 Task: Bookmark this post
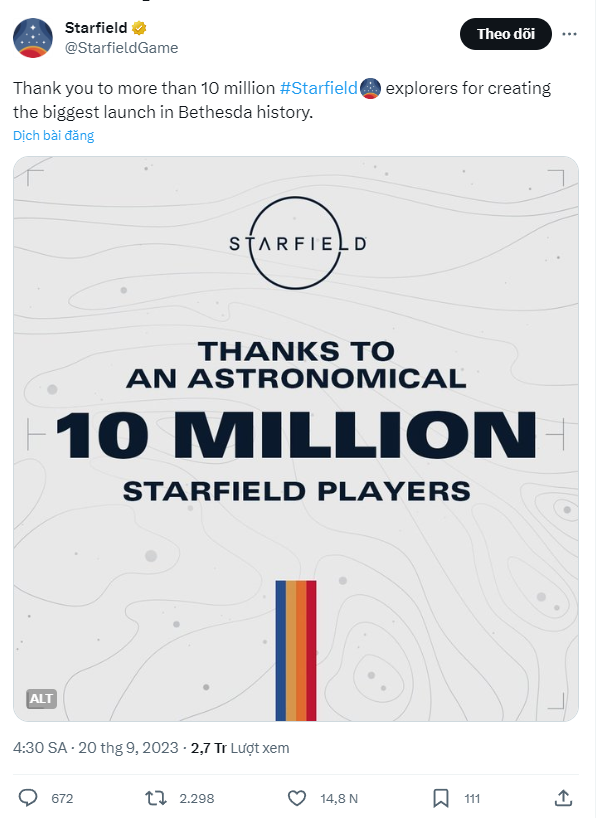click(x=441, y=798)
